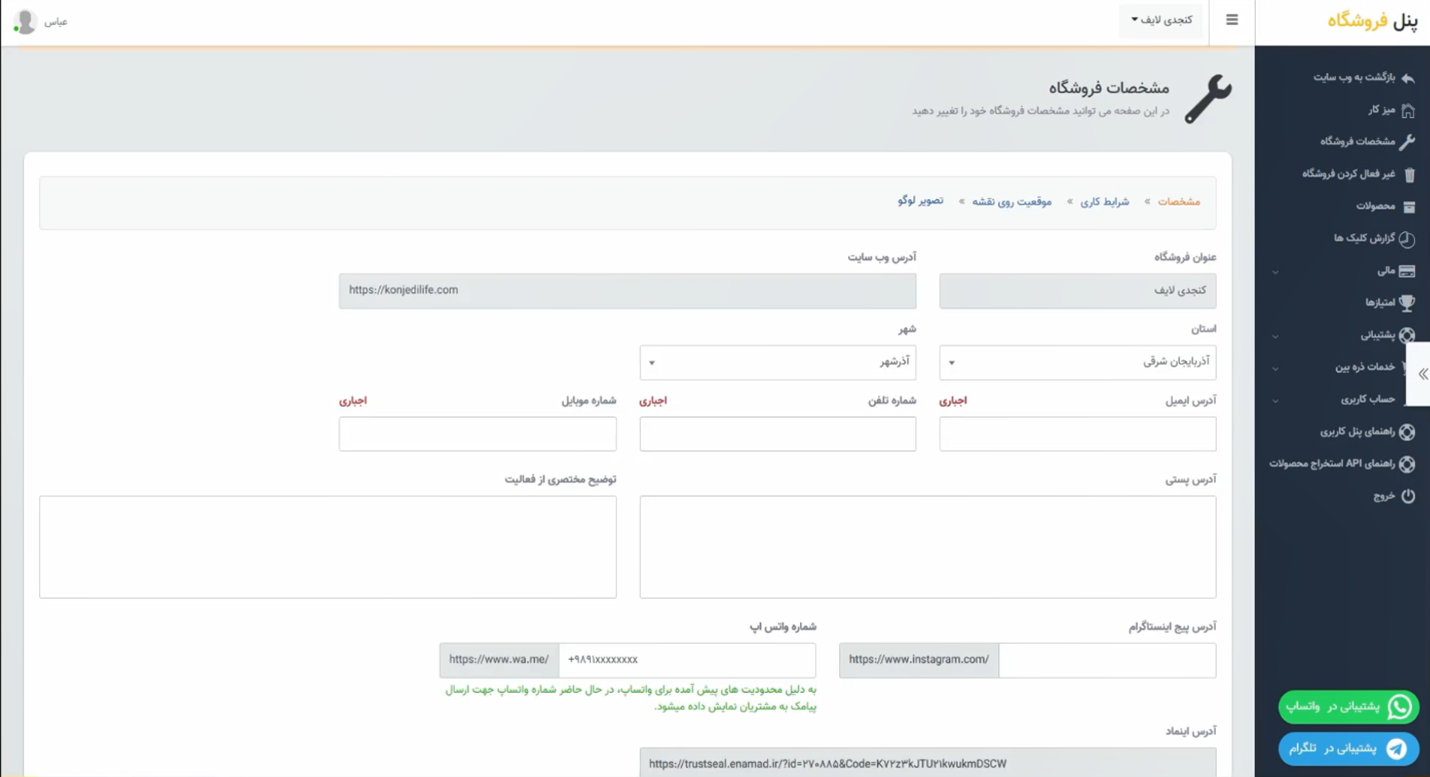1430x777 pixels.
Task: Expand the پشتیبانی sidebar submenu
Action: [x=1345, y=335]
